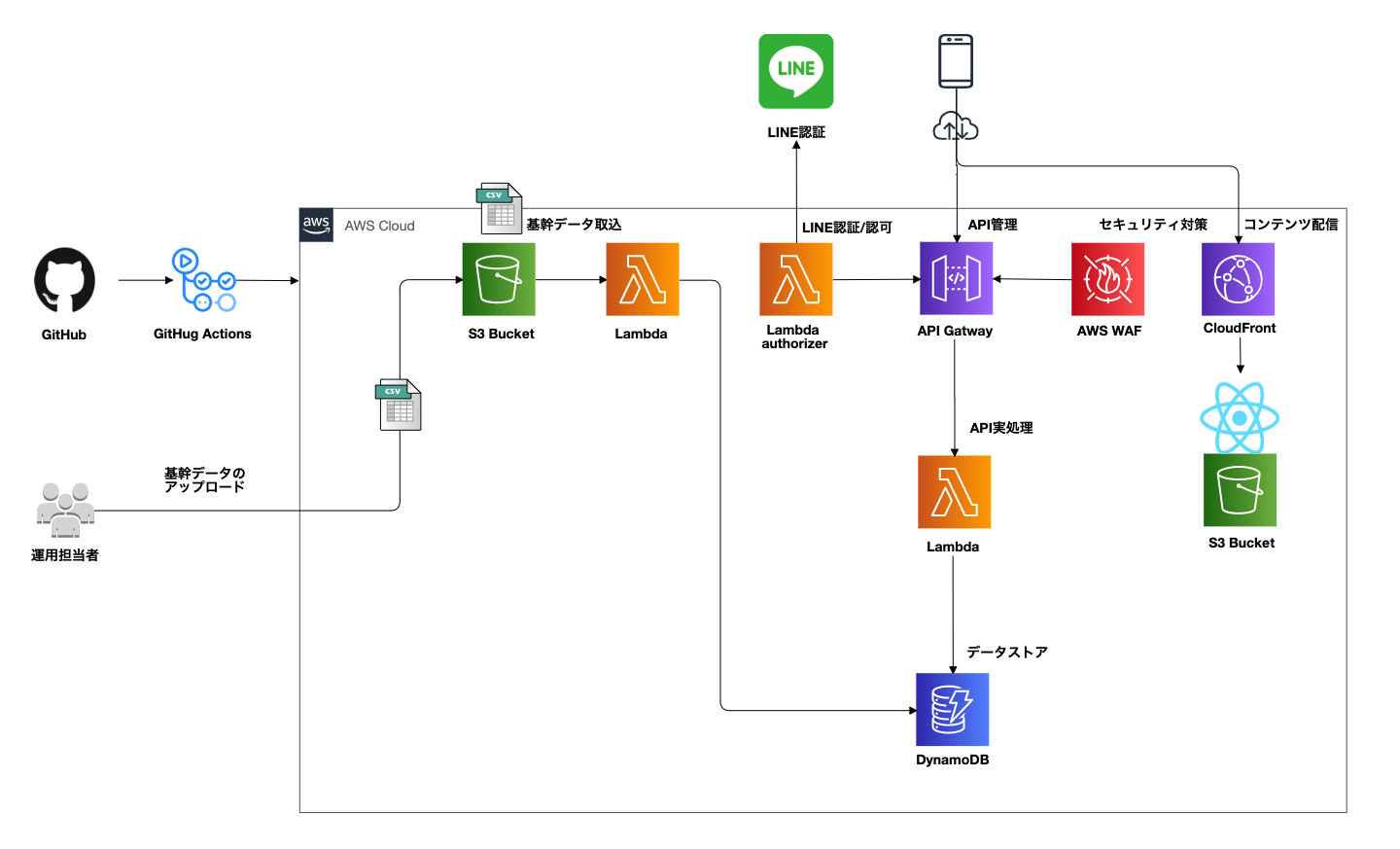
Task: Click the AWS logo badge in the cloud frame corner
Action: 316,225
